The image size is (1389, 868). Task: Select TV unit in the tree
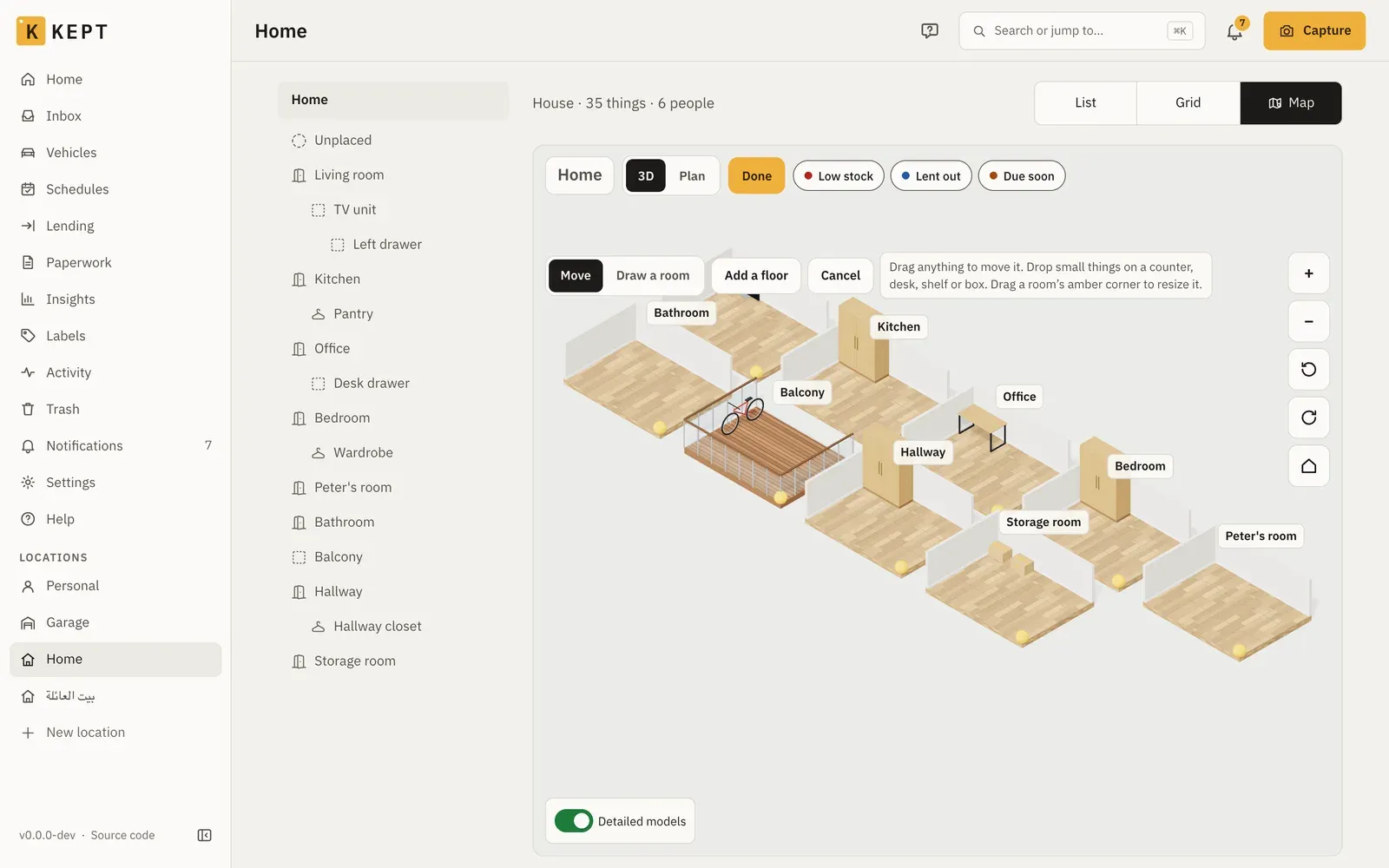(x=393, y=210)
